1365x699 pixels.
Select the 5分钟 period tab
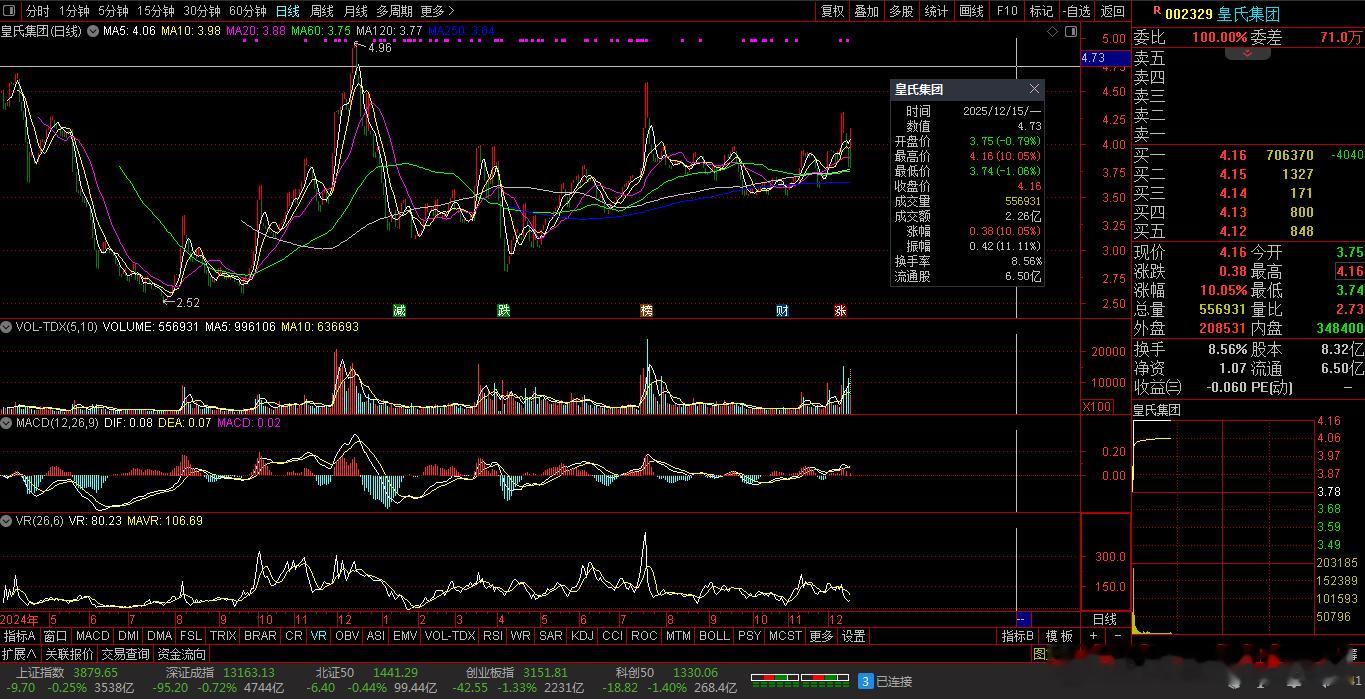[x=113, y=11]
